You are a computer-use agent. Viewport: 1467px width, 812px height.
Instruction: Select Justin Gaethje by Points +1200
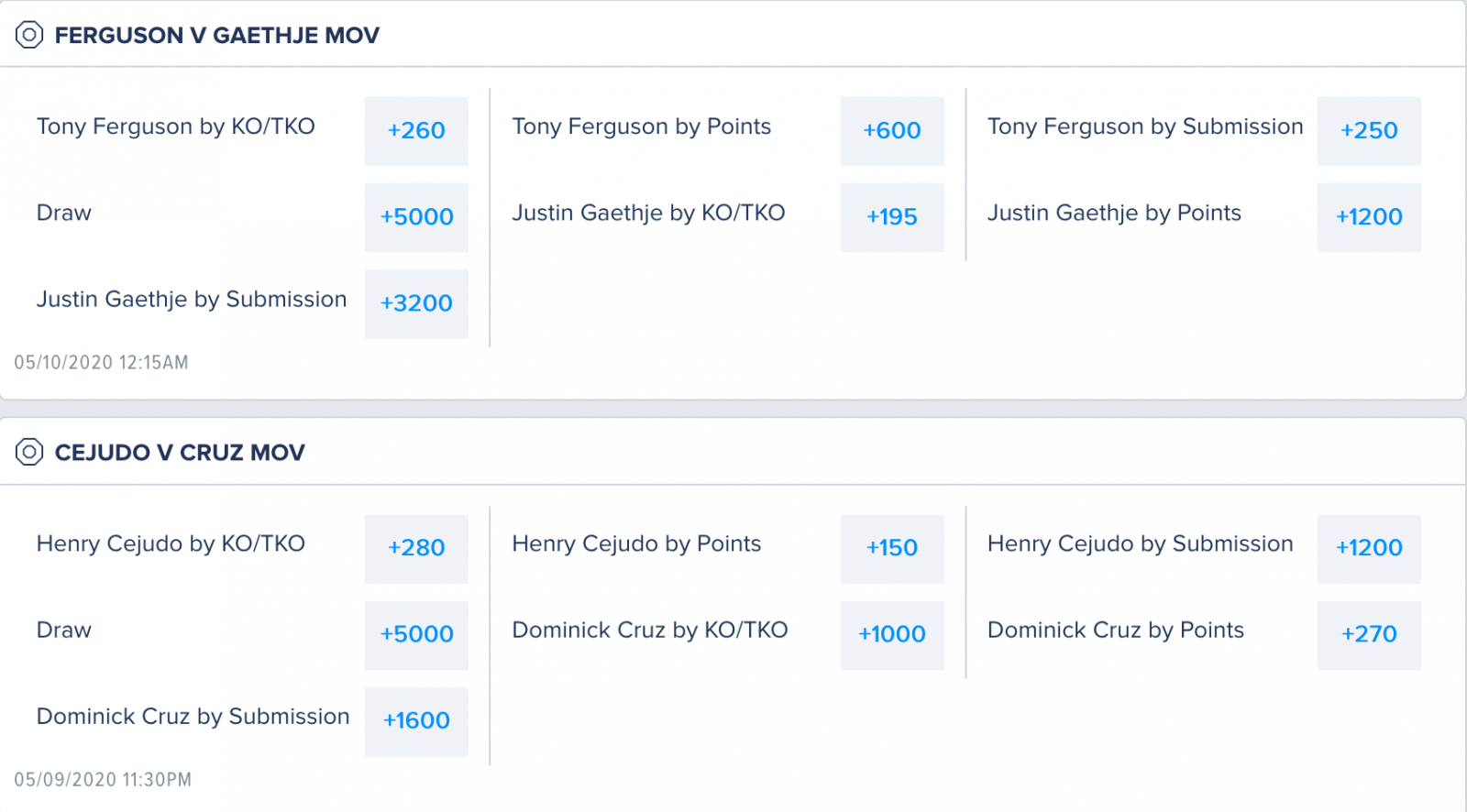pos(1369,217)
